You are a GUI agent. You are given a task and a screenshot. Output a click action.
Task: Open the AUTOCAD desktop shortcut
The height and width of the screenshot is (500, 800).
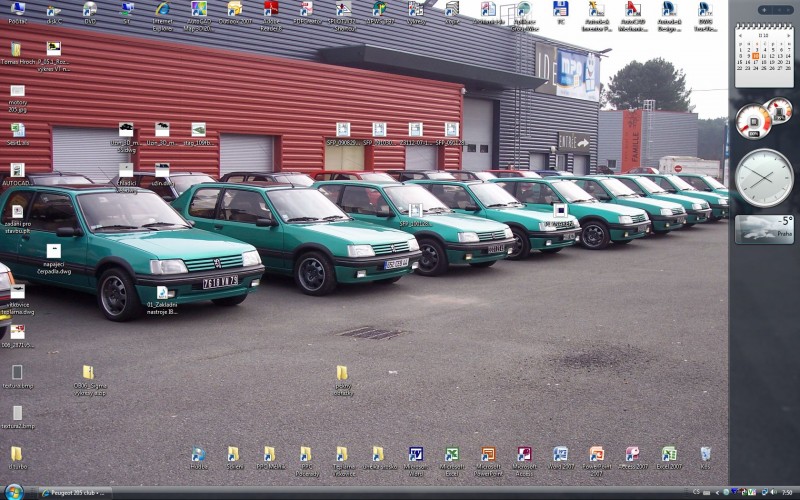coord(17,172)
